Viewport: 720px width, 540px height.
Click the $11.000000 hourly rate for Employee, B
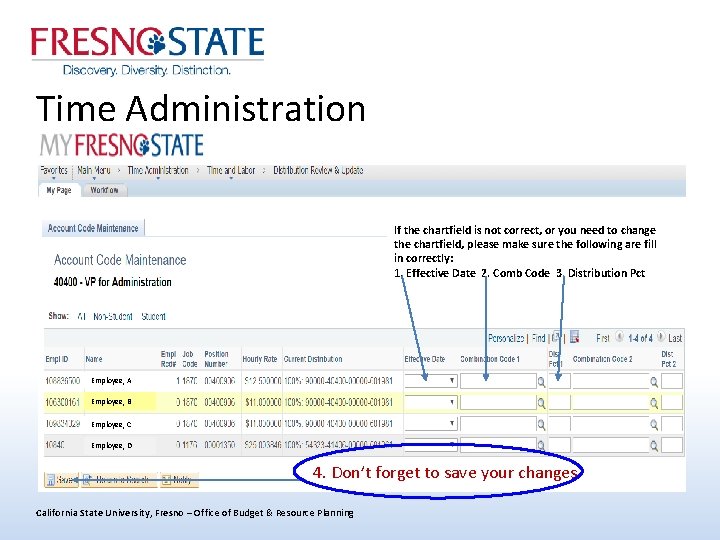[263, 402]
